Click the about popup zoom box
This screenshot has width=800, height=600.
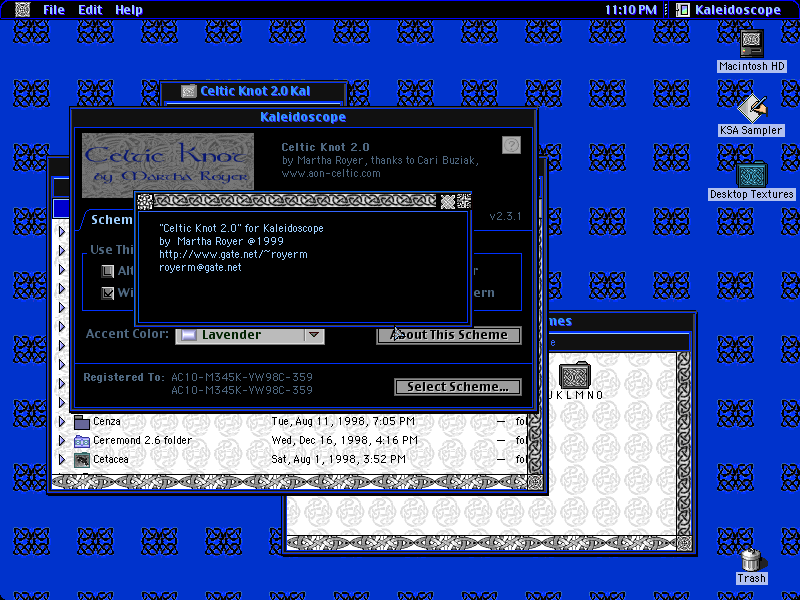447,201
